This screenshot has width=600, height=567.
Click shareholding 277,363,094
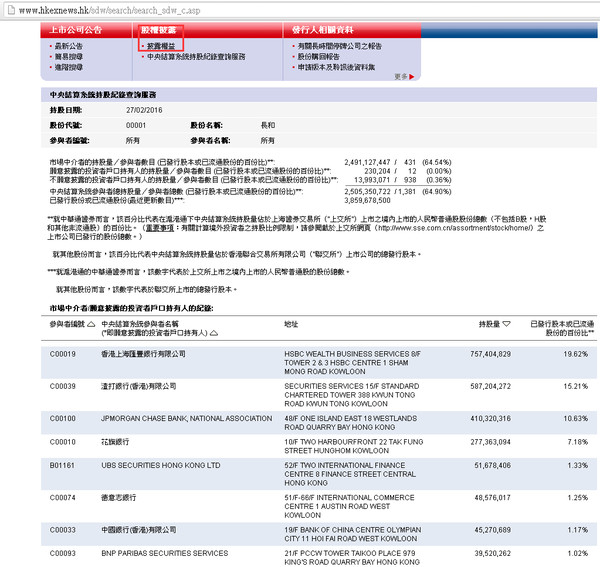click(x=491, y=442)
